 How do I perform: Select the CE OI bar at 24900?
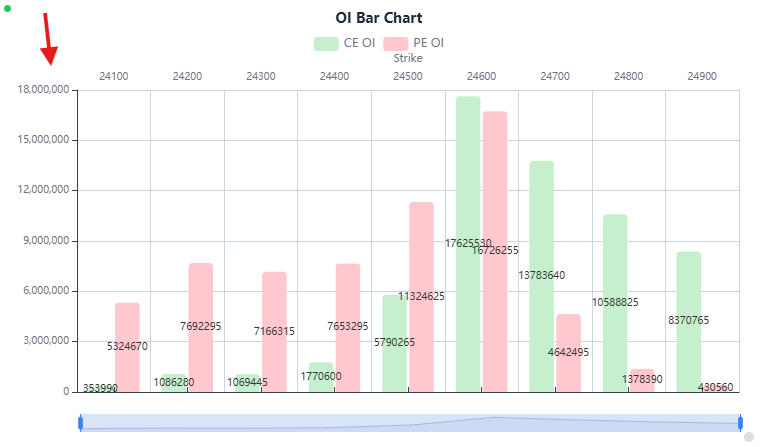(689, 321)
